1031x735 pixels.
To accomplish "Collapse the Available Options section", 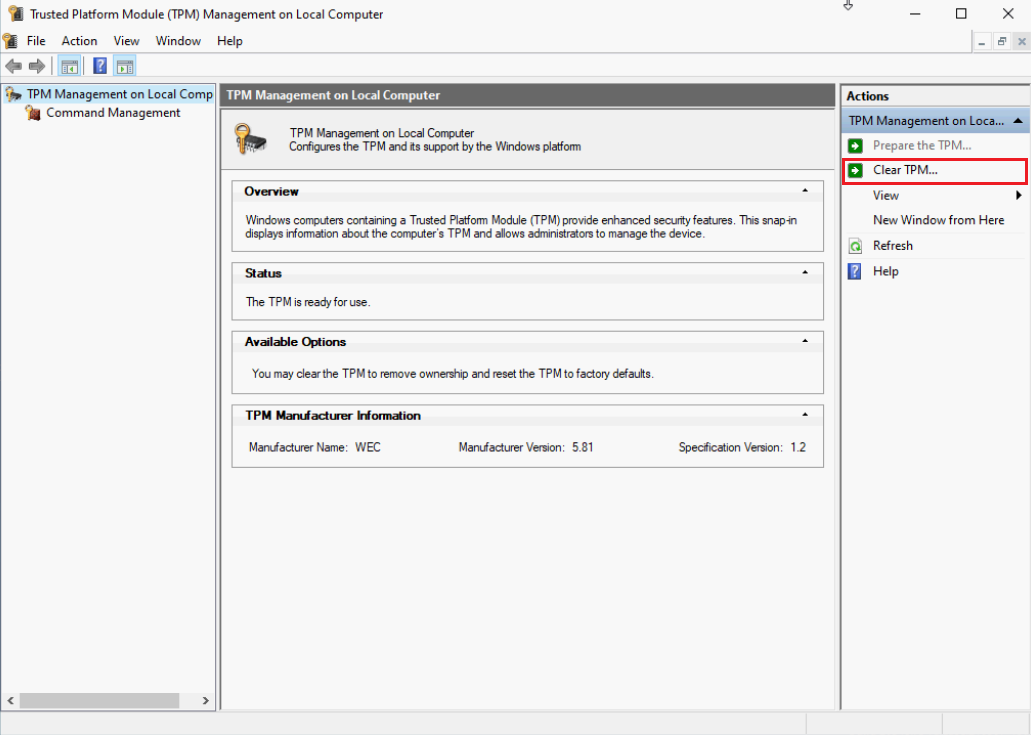I will 805,341.
